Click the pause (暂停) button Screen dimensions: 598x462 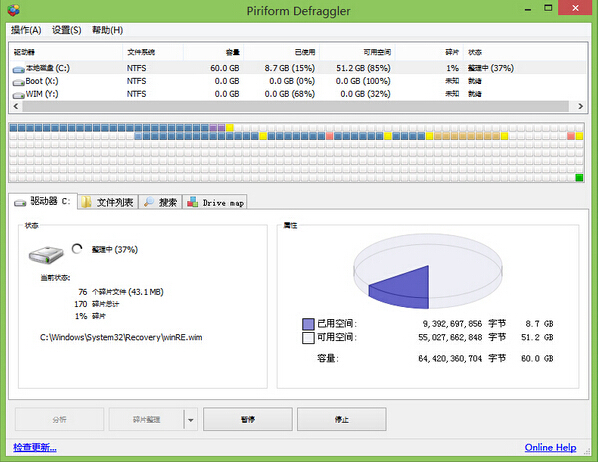[248, 419]
